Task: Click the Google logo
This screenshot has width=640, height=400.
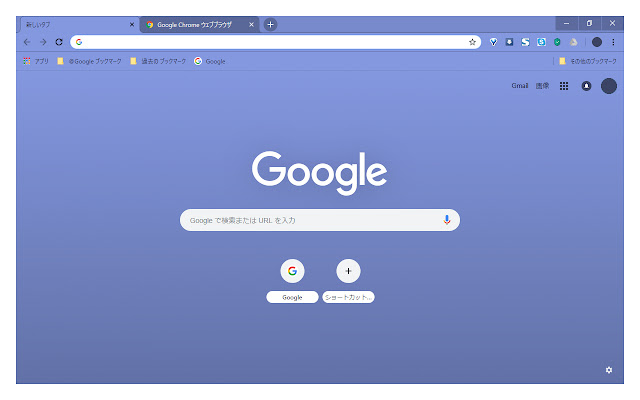Action: click(x=319, y=173)
